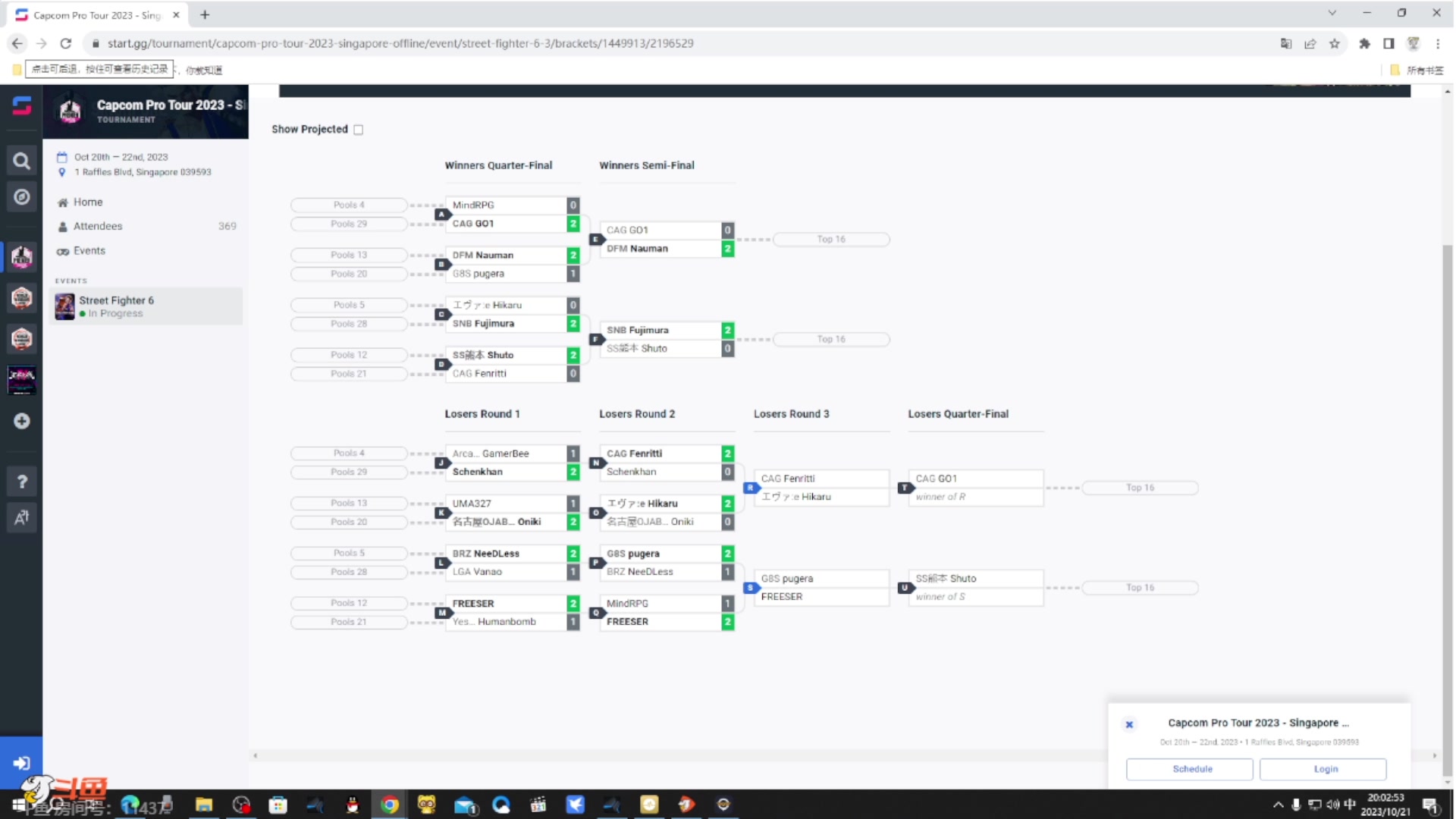Open the Top 16 link after CAG GO1 semi-final
1456x819 pixels.
[x=831, y=240]
